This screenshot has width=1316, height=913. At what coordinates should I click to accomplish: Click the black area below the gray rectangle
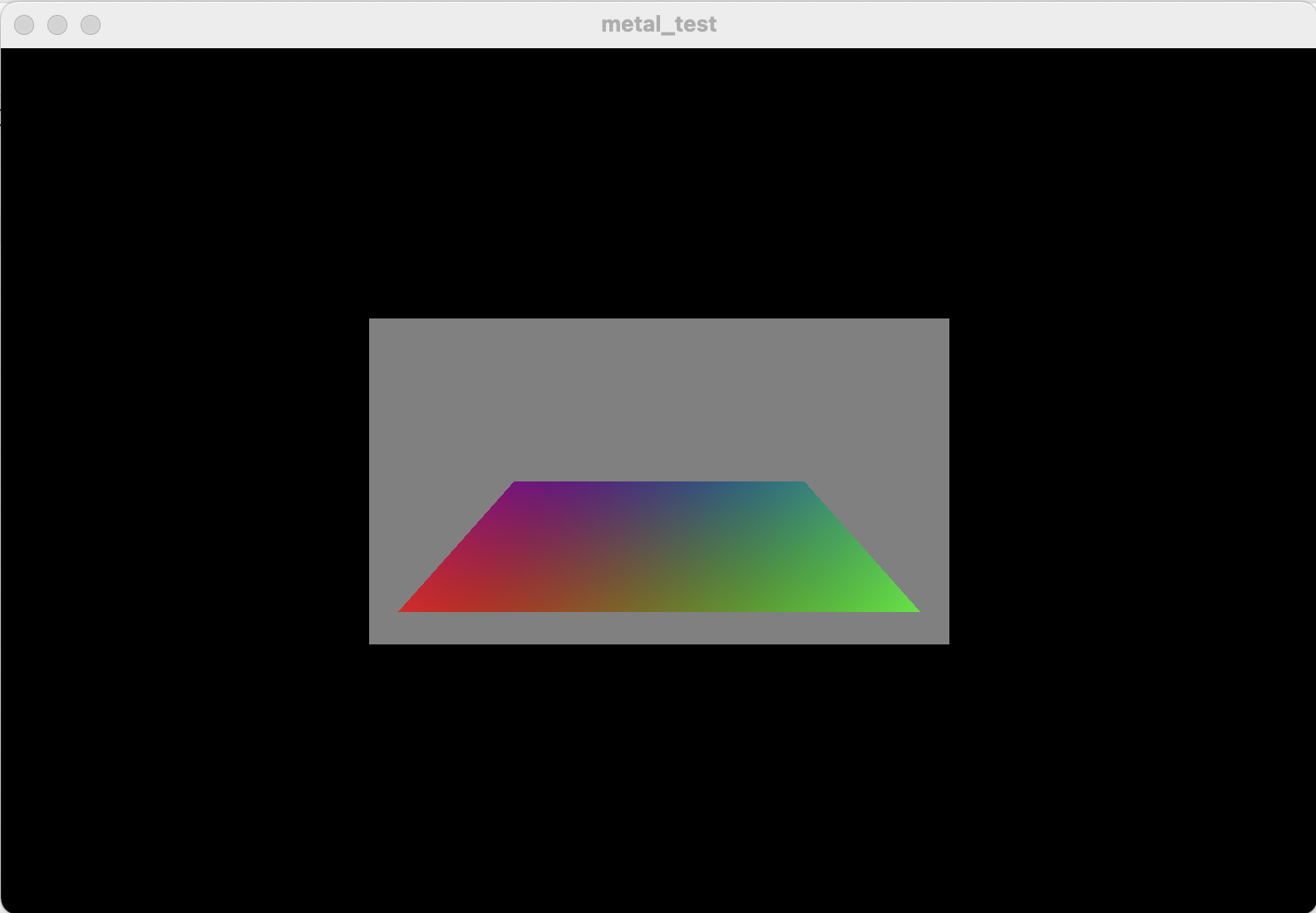pos(659,777)
